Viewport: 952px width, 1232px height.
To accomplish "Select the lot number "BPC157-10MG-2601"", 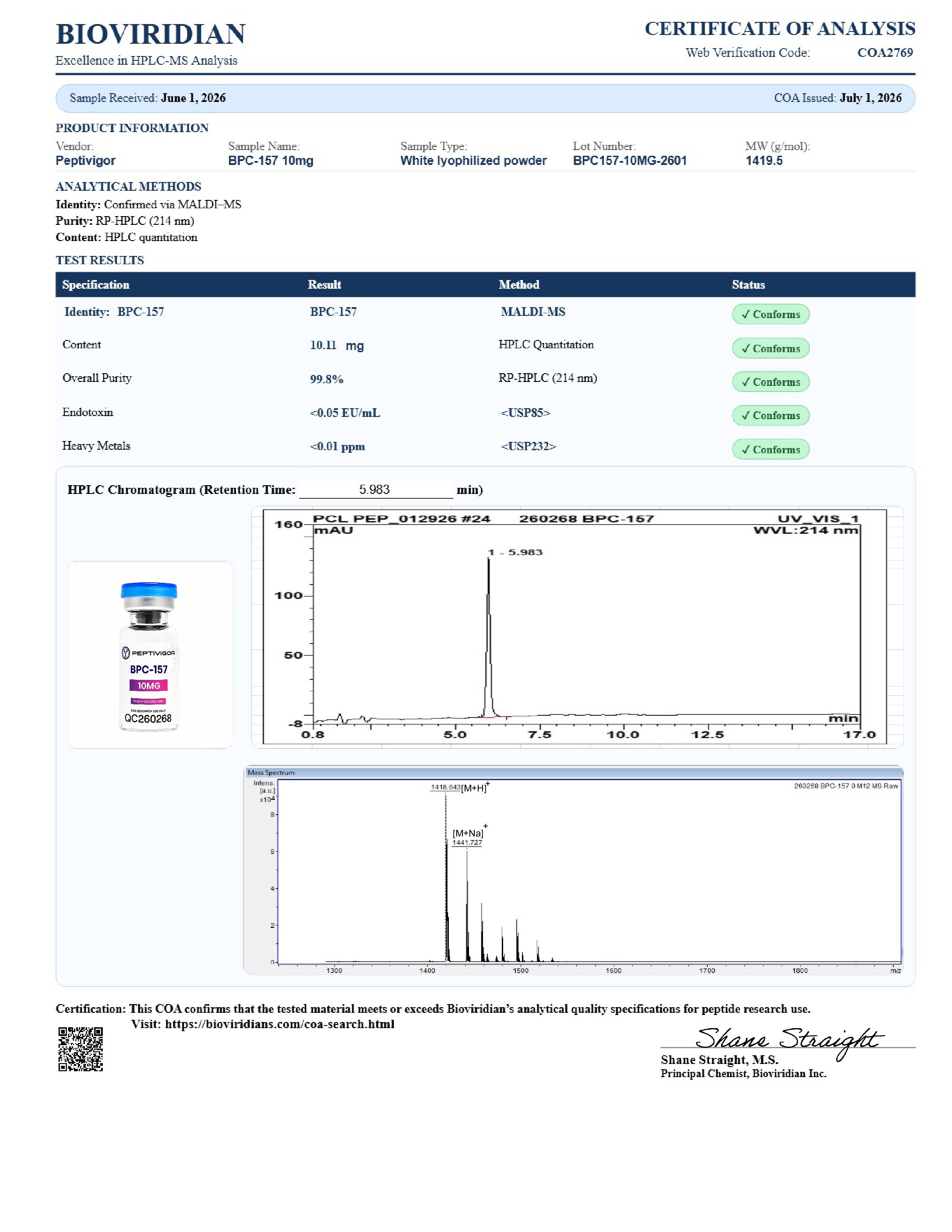I will click(630, 161).
